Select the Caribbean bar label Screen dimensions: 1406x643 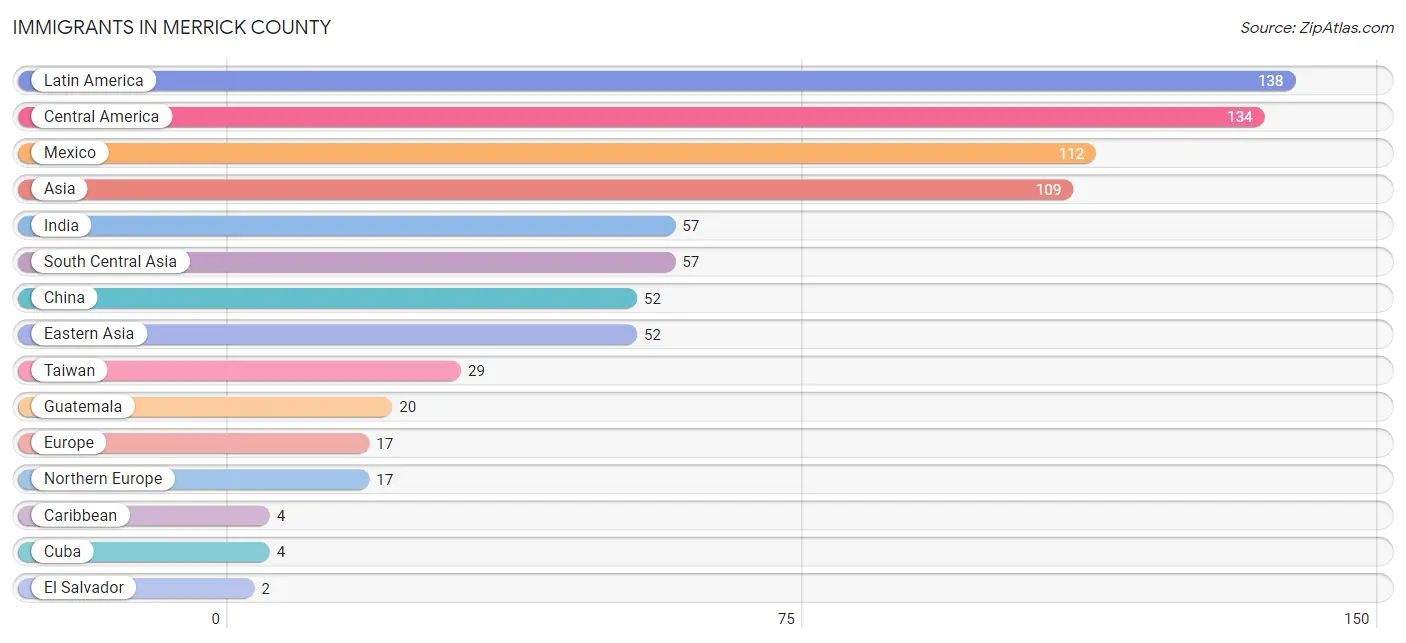pyautogui.click(x=80, y=516)
